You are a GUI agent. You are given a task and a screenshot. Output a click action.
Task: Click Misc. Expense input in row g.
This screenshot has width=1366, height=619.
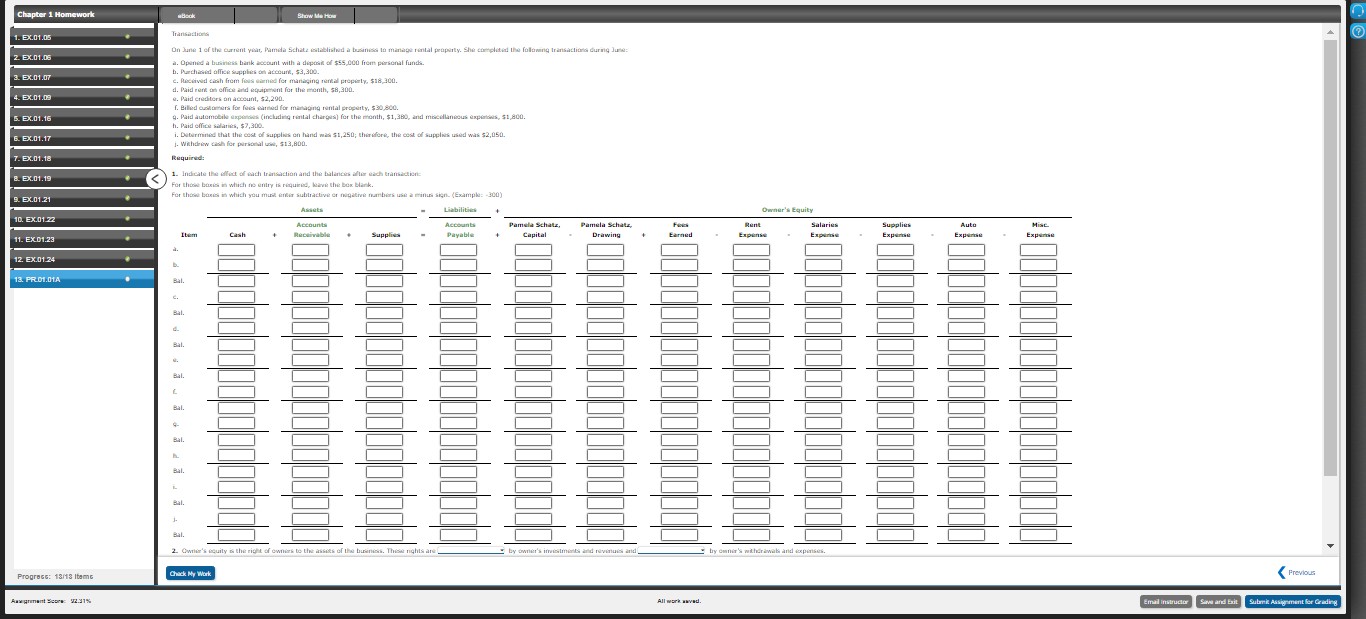point(1038,422)
